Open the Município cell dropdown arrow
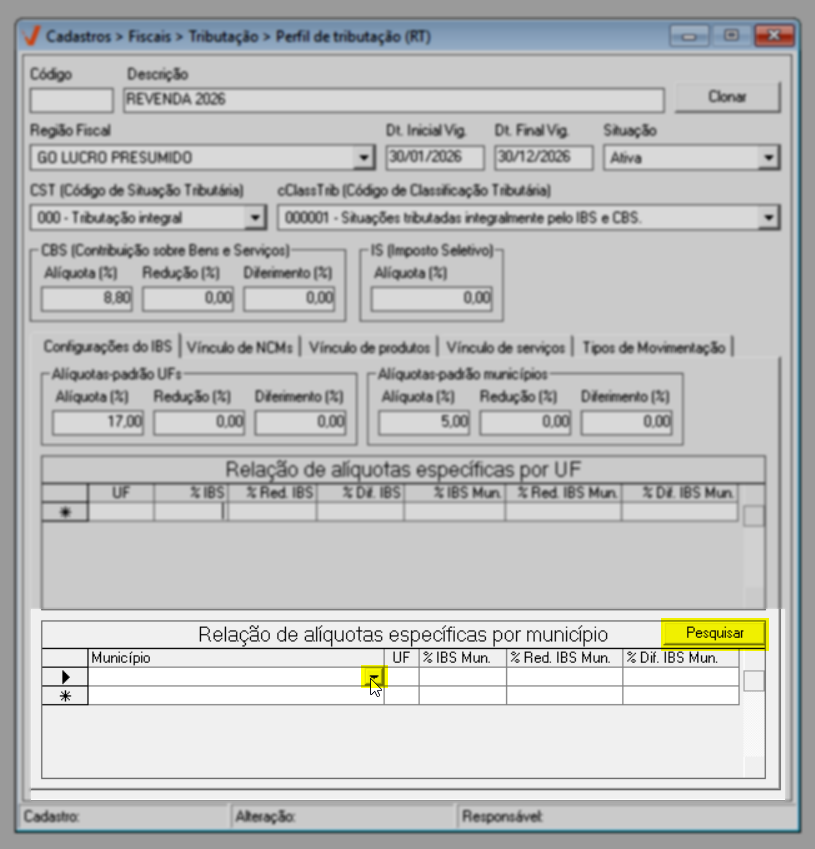Image resolution: width=815 pixels, height=849 pixels. point(374,677)
